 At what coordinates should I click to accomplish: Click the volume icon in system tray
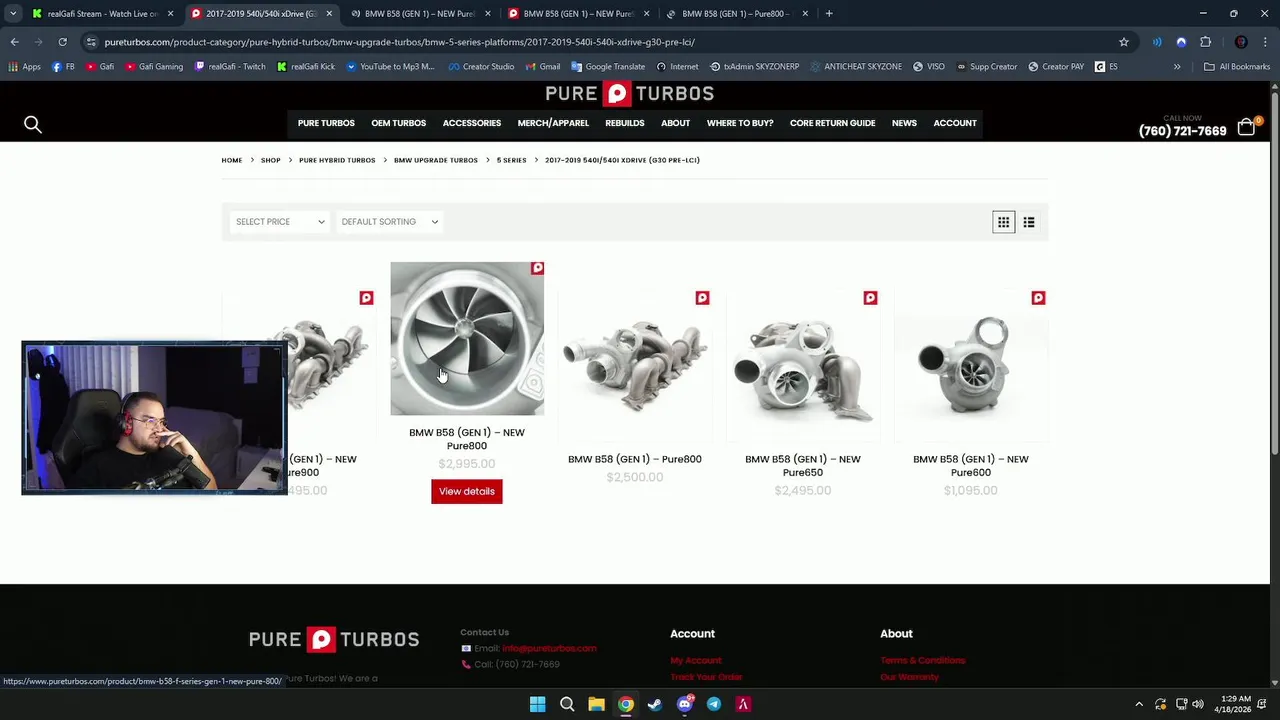coord(1198,704)
